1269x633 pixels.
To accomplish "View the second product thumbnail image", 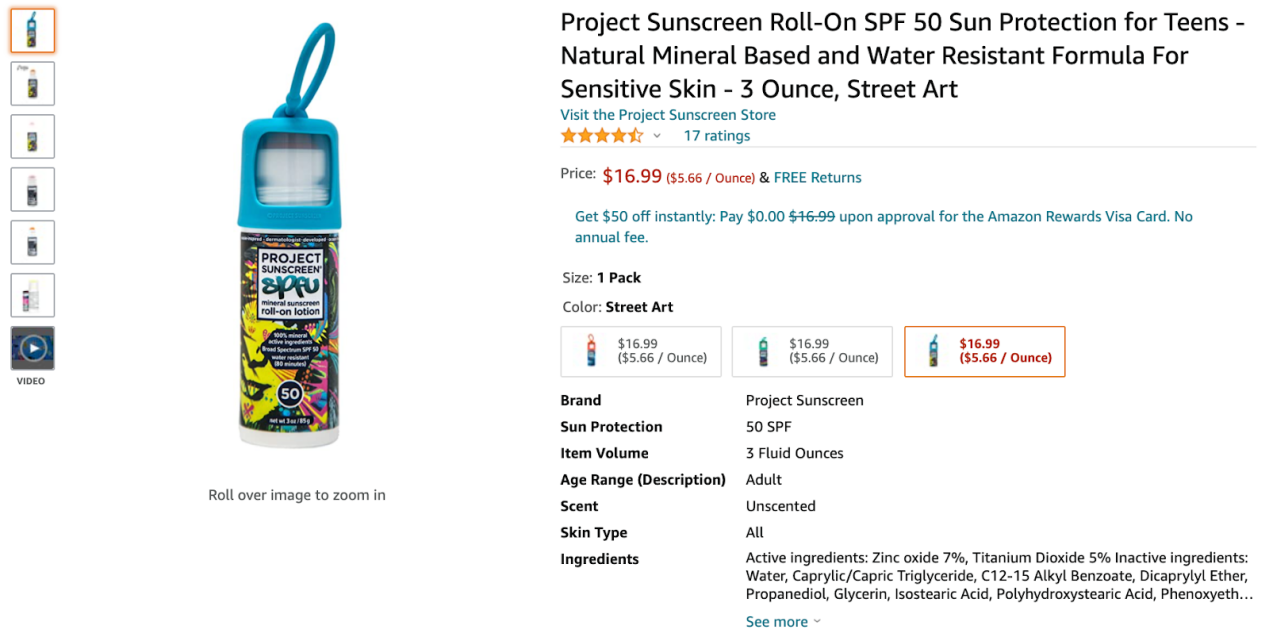I will (x=32, y=84).
